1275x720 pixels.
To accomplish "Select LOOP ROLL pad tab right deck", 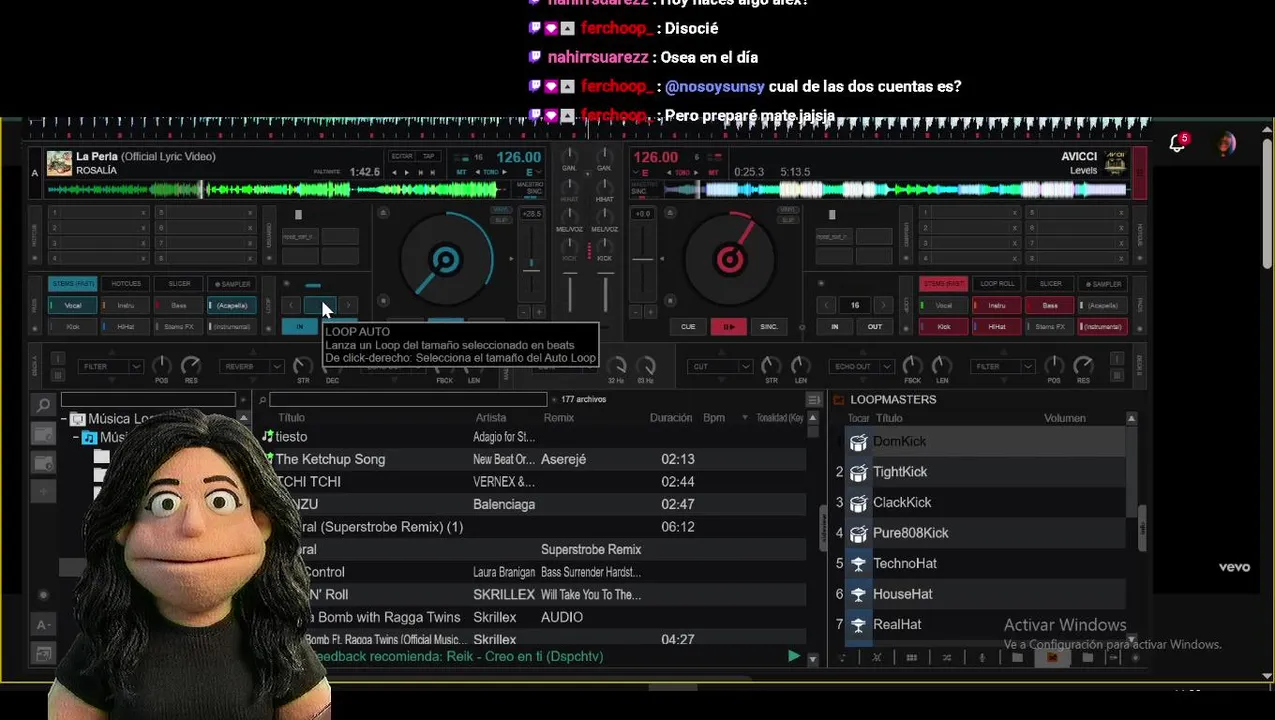I will coord(997,284).
